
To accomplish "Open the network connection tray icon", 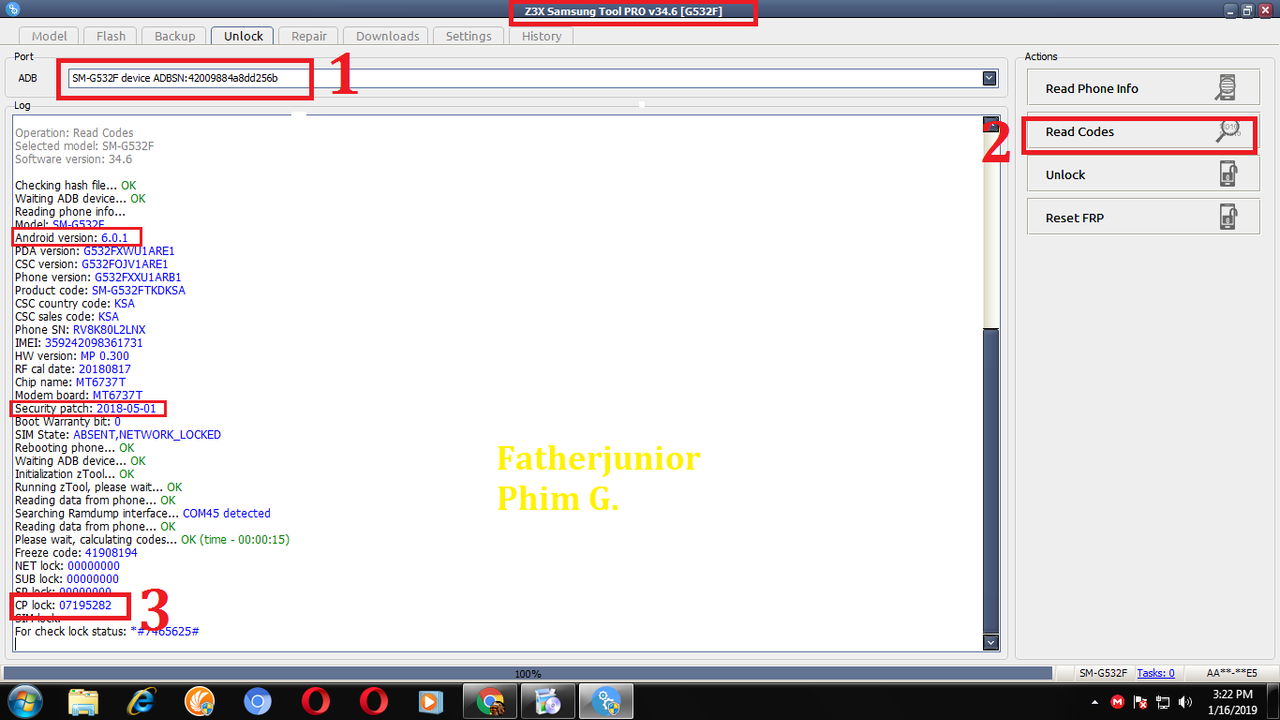I will [1163, 701].
